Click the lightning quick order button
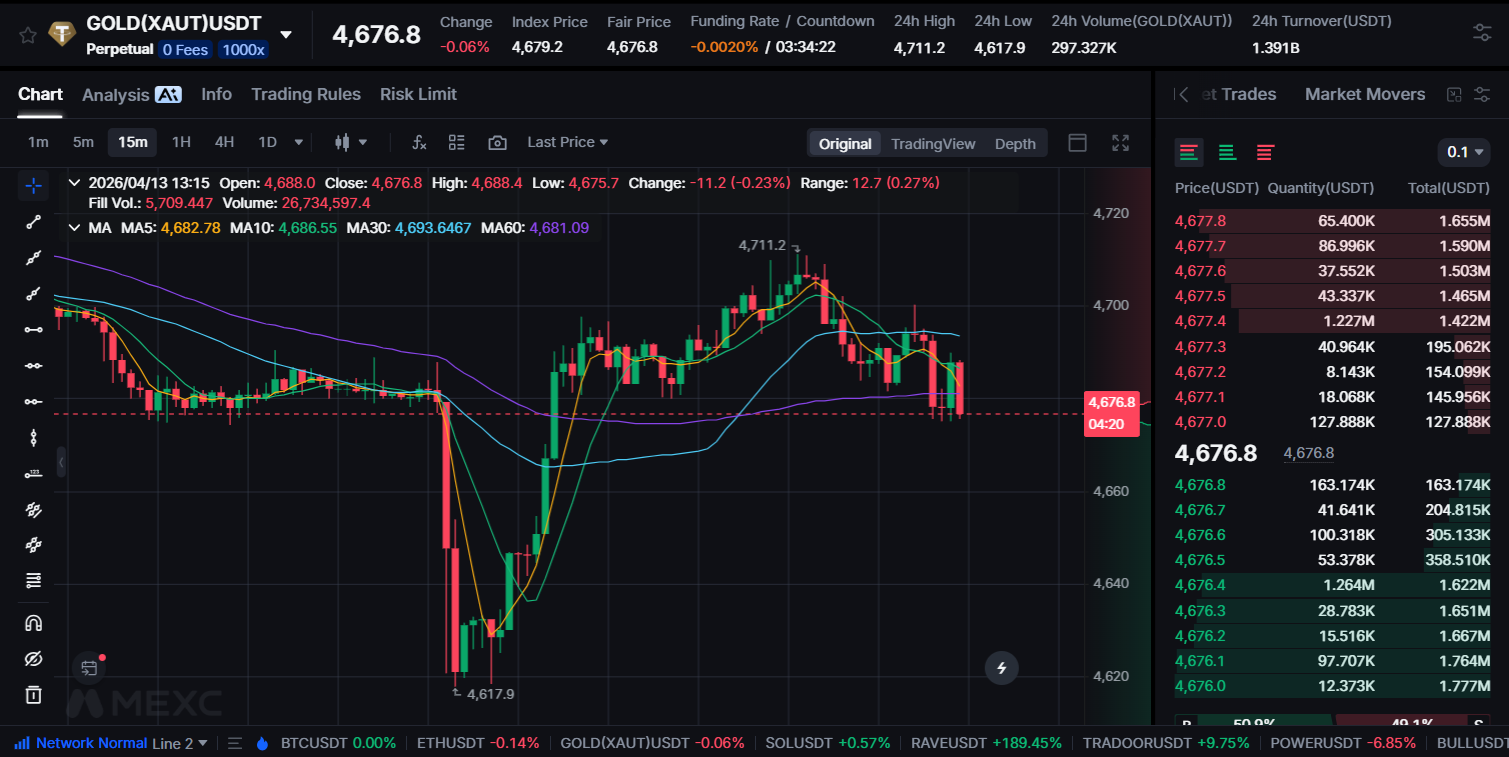1509x757 pixels. point(1002,668)
